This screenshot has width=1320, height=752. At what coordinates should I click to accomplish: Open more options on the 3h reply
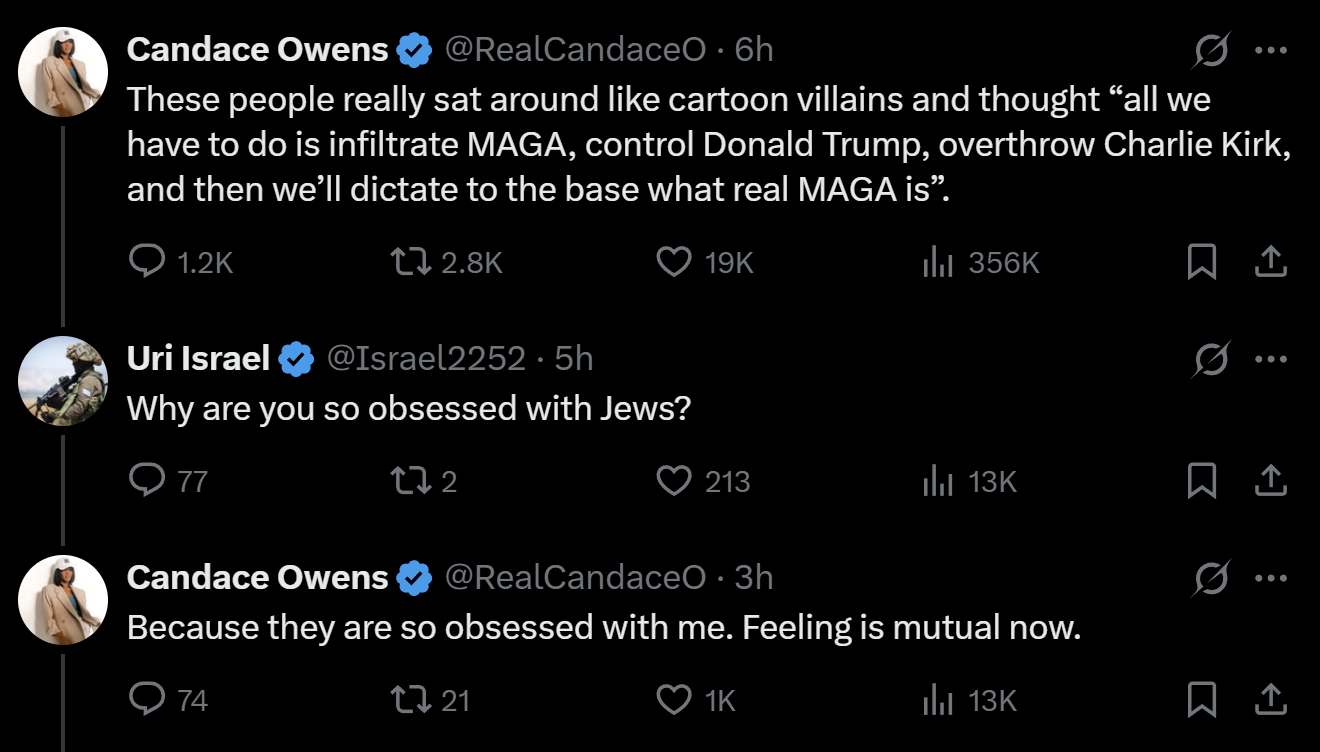click(1270, 578)
